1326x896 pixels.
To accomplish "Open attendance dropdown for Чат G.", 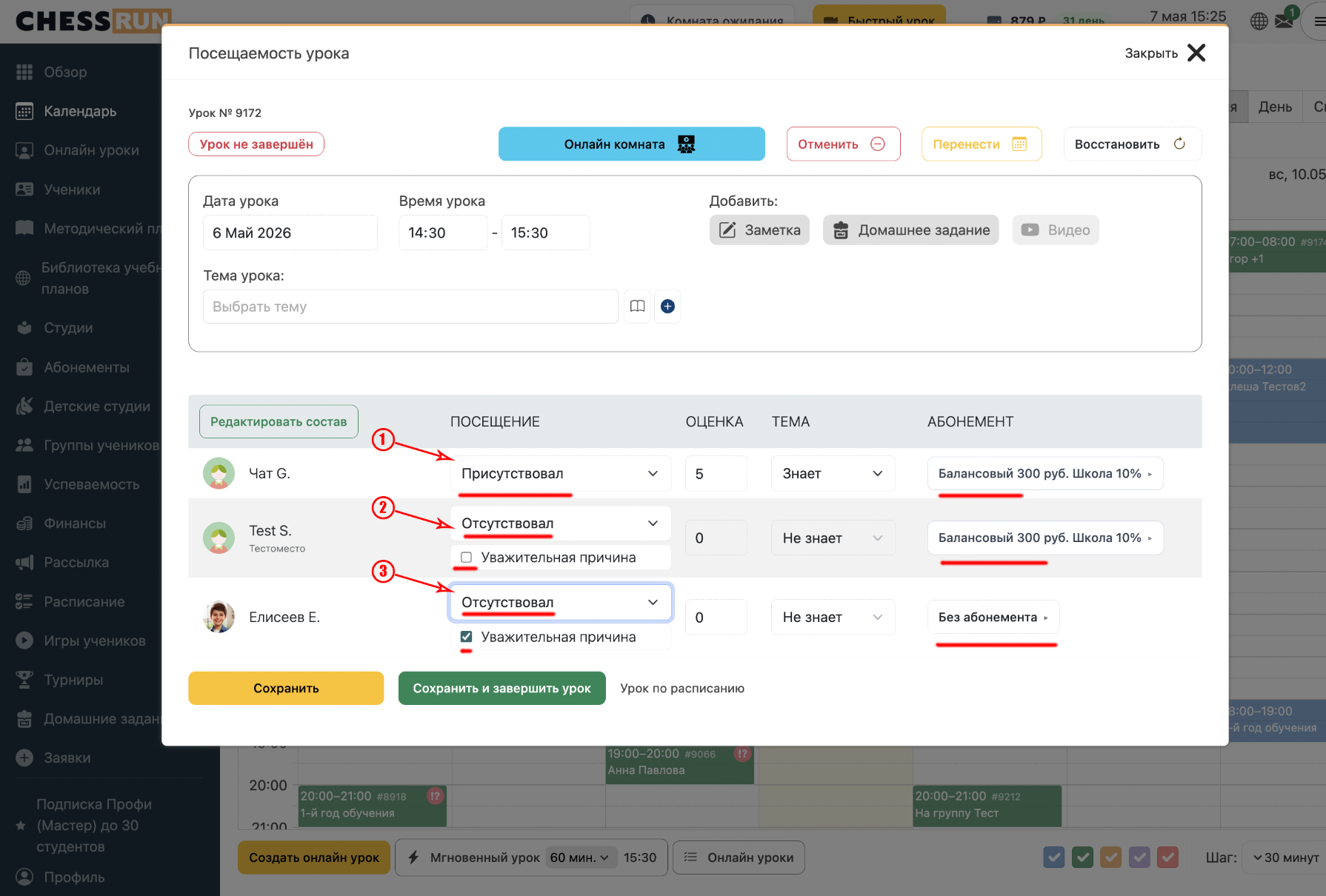I will tap(561, 474).
